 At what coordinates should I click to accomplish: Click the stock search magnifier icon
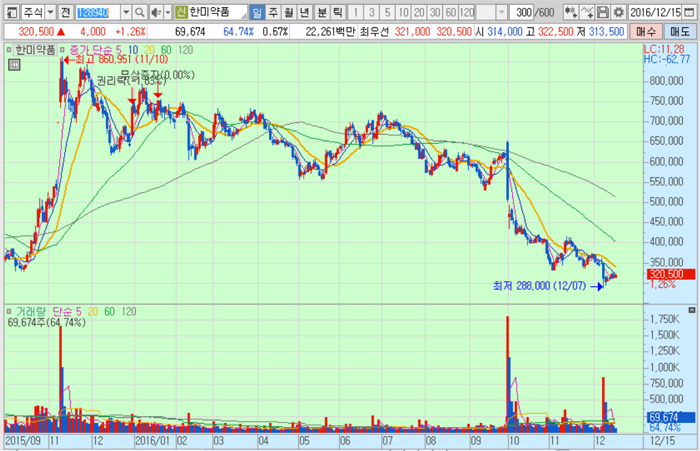140,12
